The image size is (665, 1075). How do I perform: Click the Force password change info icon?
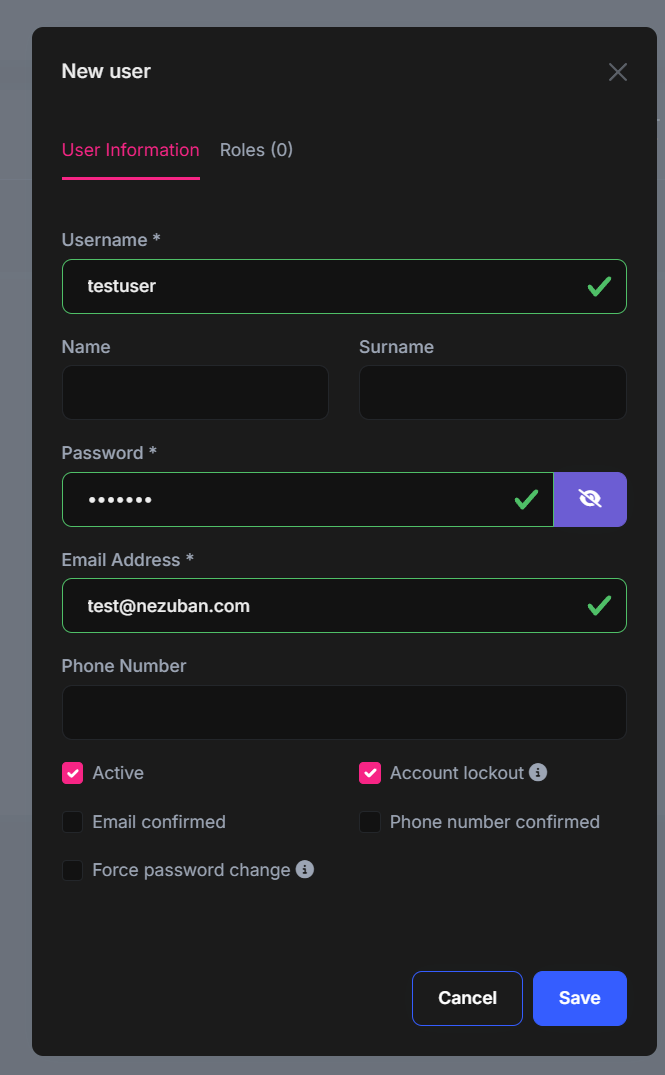tap(305, 869)
